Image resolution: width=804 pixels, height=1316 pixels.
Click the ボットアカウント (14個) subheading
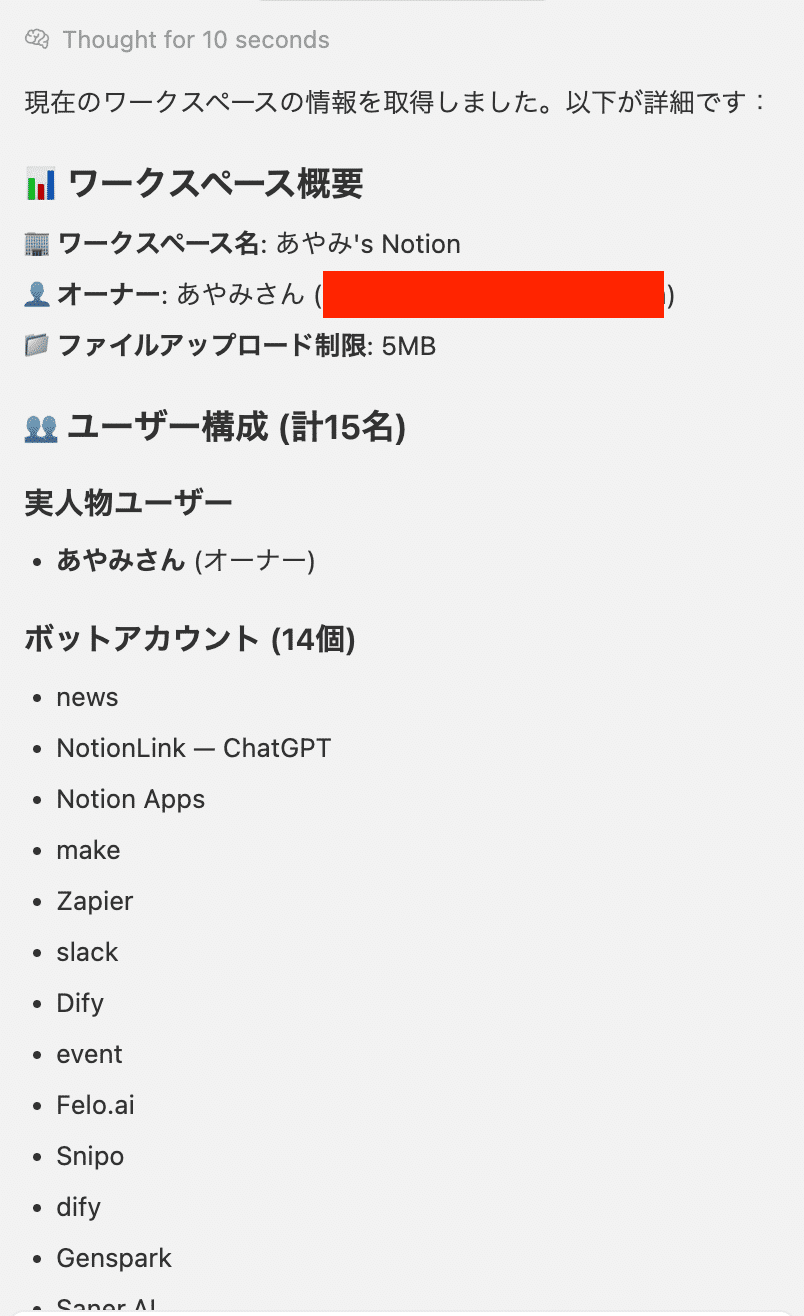pos(190,639)
